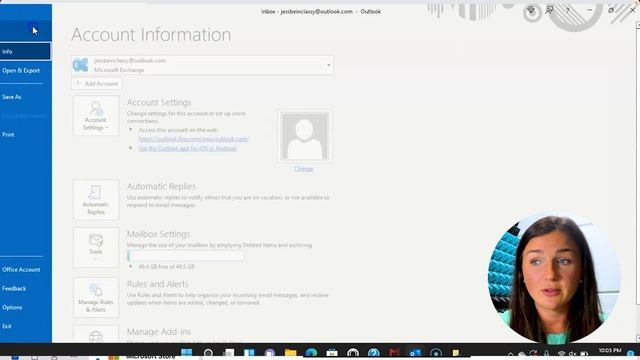Screen dimensions: 640x360
Task: Click the mailbox storage usage bar
Action: [185, 256]
